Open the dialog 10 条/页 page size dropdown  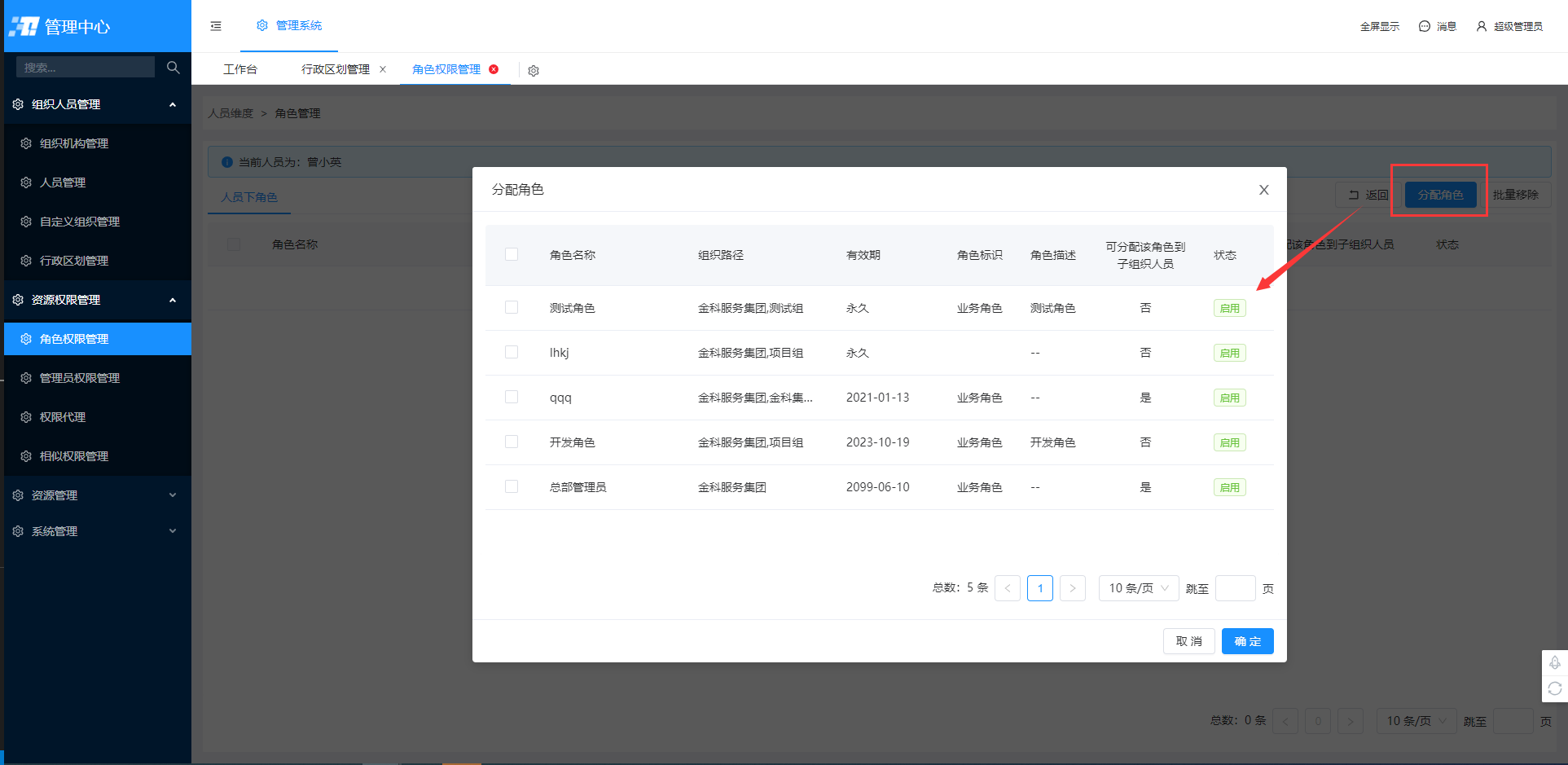pyautogui.click(x=1139, y=588)
